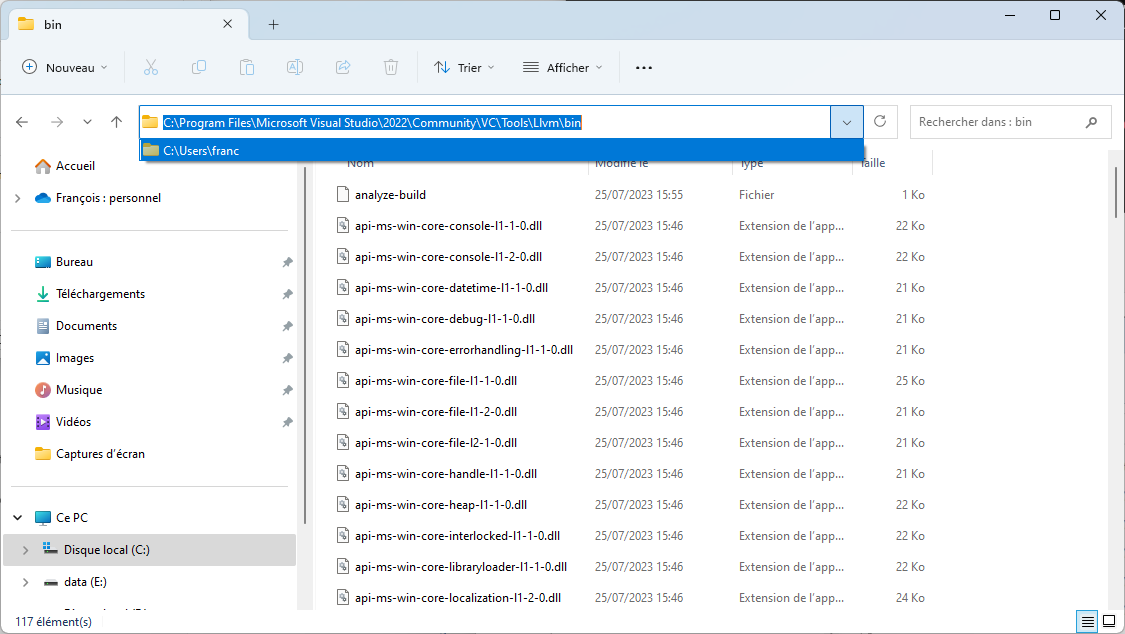Refresh the current folder view
The image size is (1125, 634).
click(x=880, y=122)
